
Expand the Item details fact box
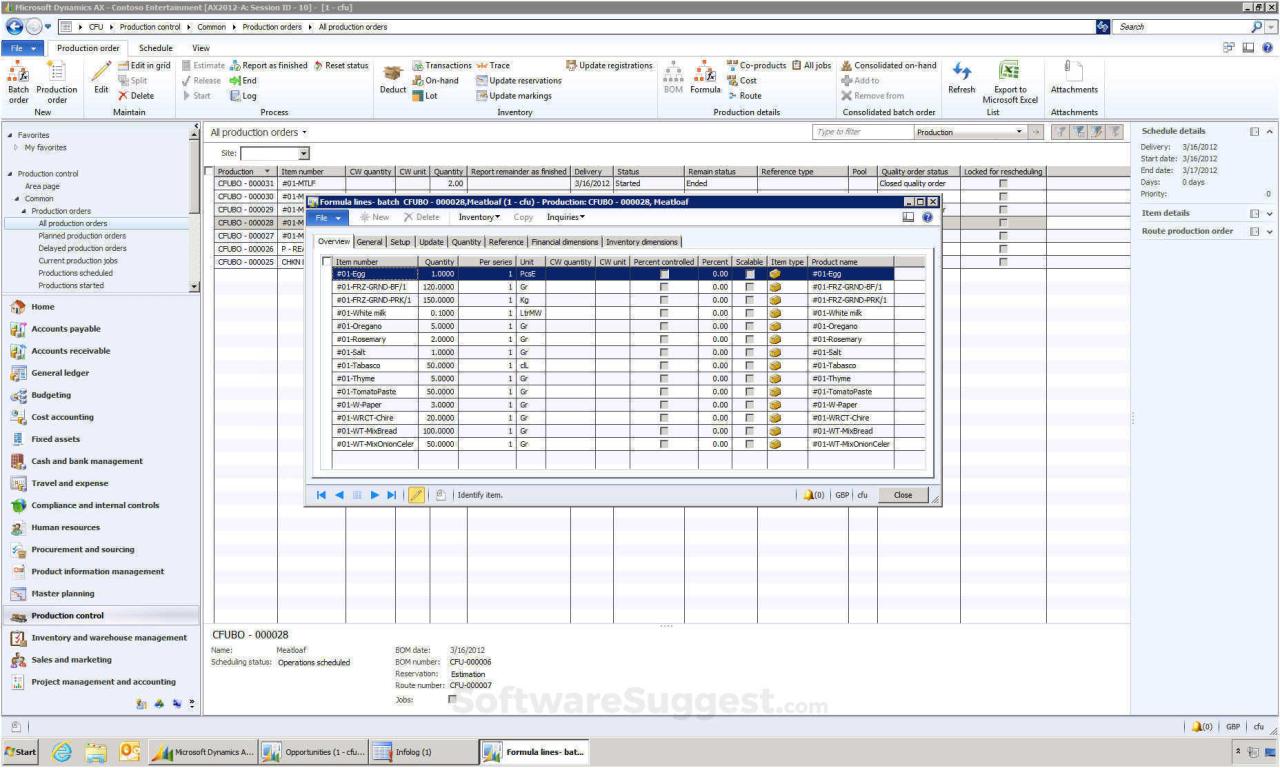[1270, 213]
